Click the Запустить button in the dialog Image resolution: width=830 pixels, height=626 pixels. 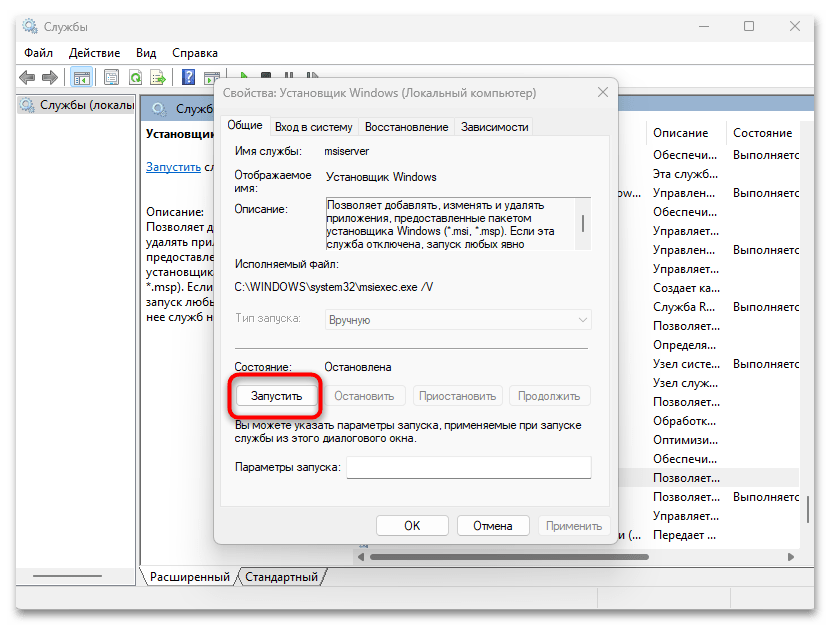pos(276,396)
